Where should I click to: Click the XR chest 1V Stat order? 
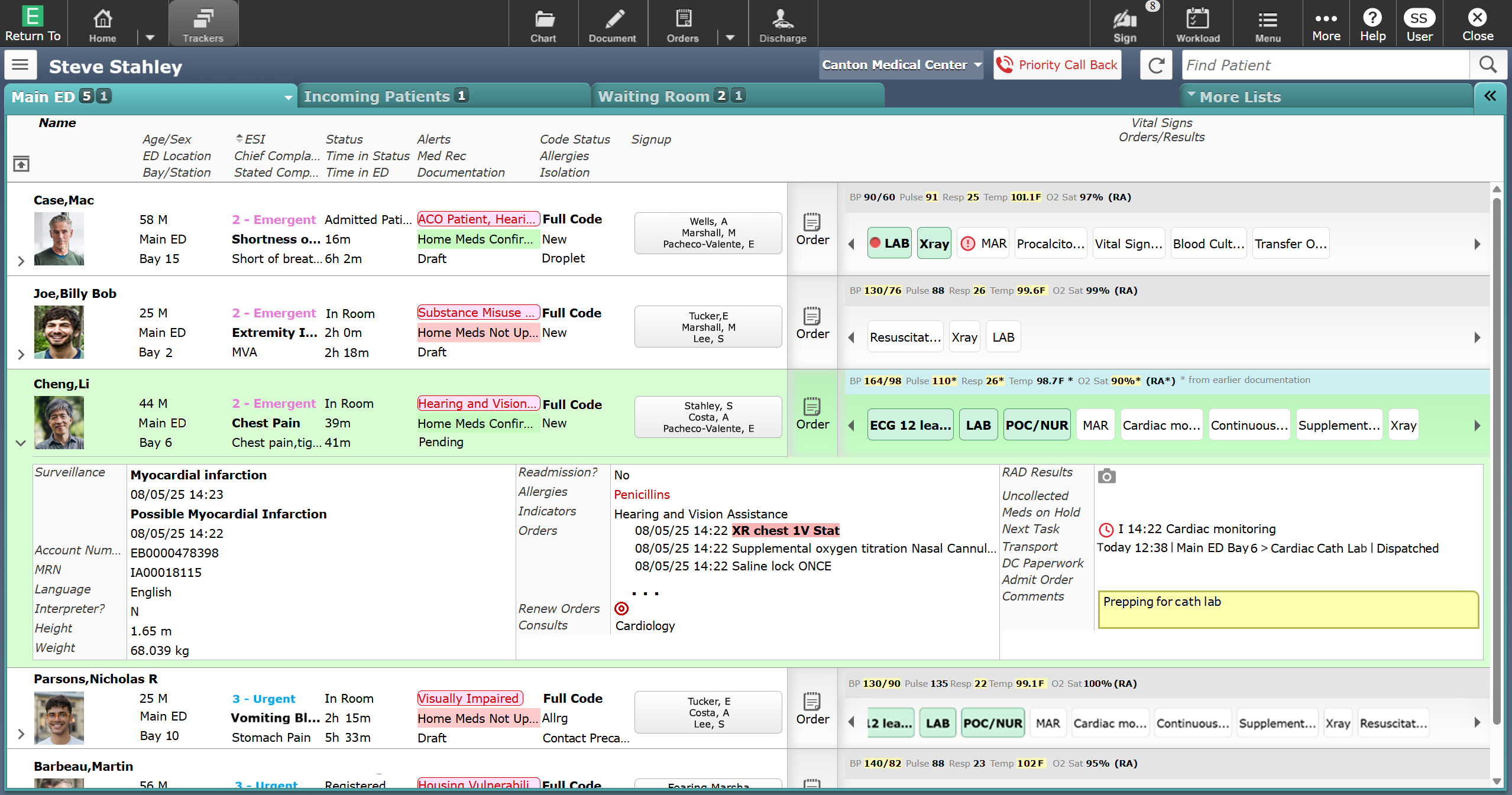(x=785, y=530)
